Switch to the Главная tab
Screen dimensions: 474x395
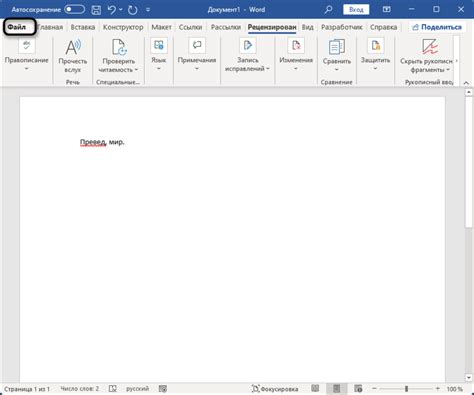[50, 27]
